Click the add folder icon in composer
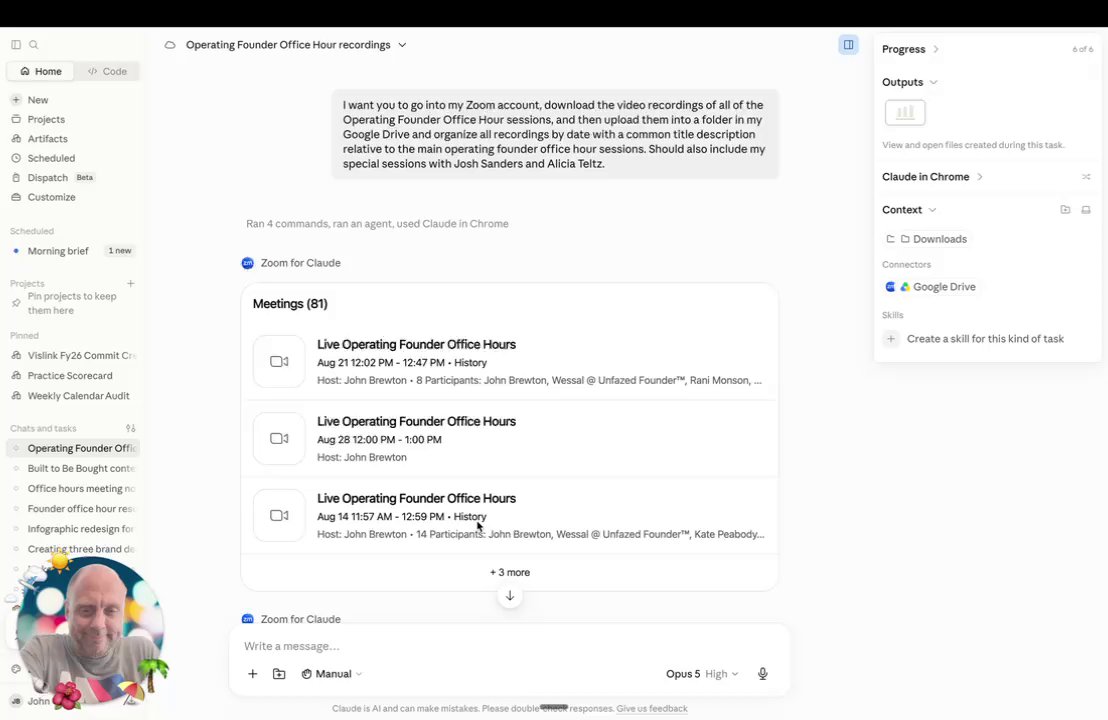1108x720 pixels. [279, 674]
